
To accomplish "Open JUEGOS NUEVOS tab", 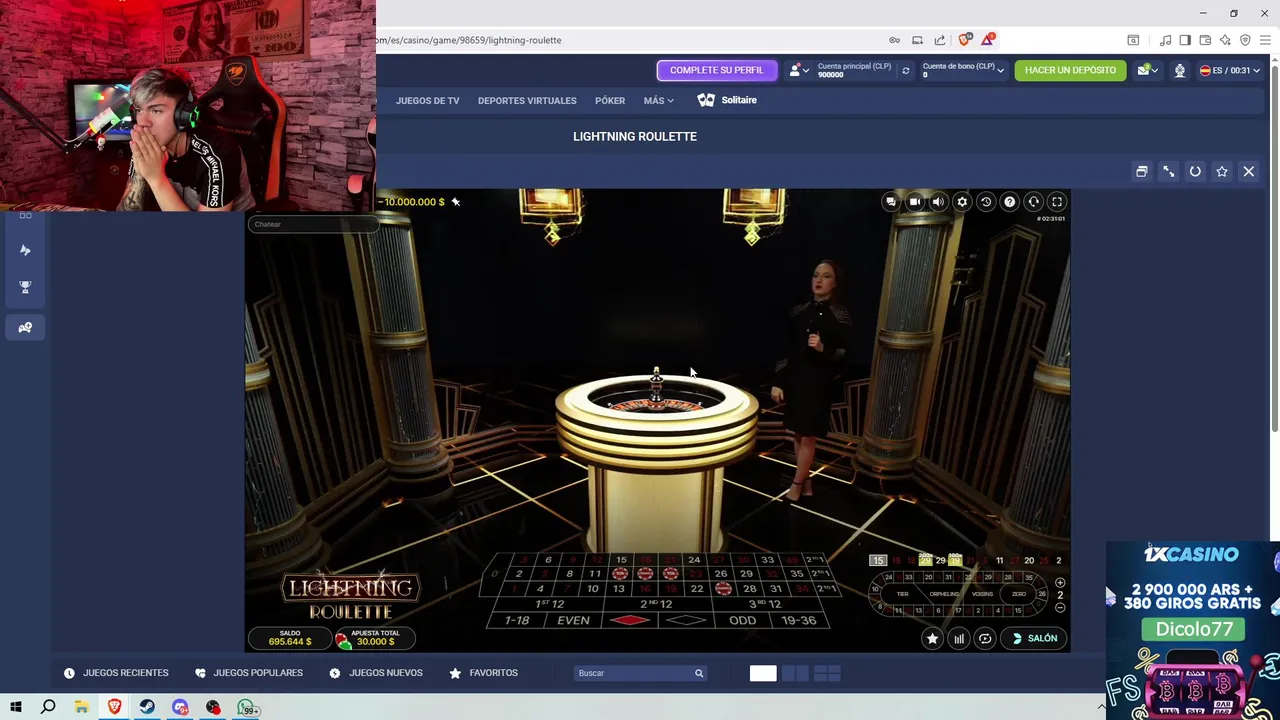I will pyautogui.click(x=376, y=673).
